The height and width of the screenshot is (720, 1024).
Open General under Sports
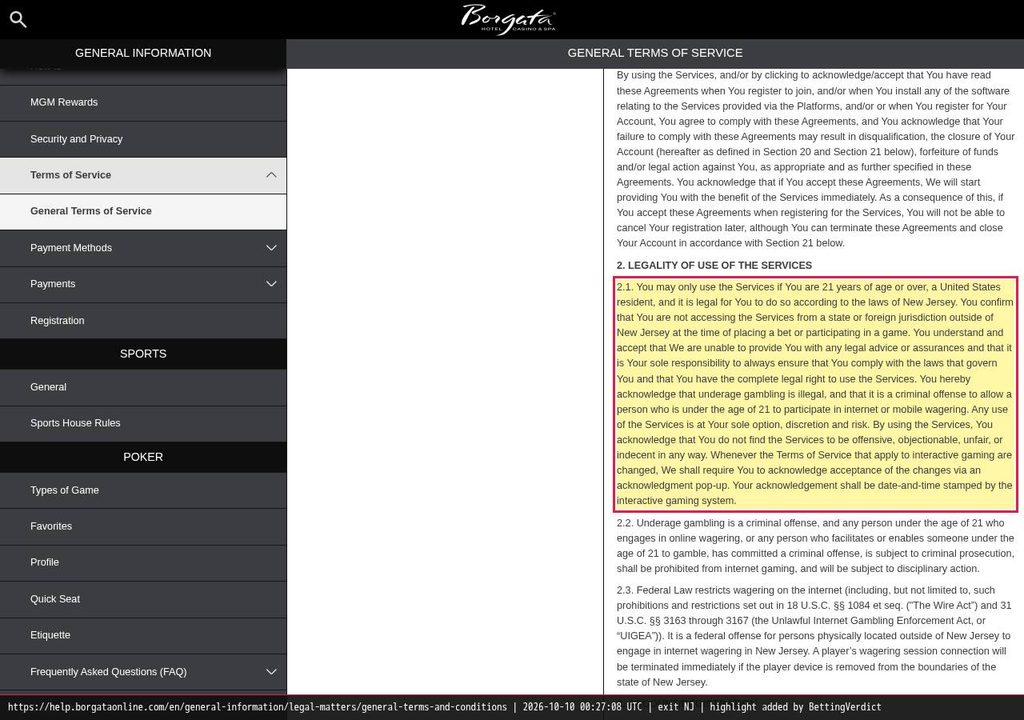143,387
